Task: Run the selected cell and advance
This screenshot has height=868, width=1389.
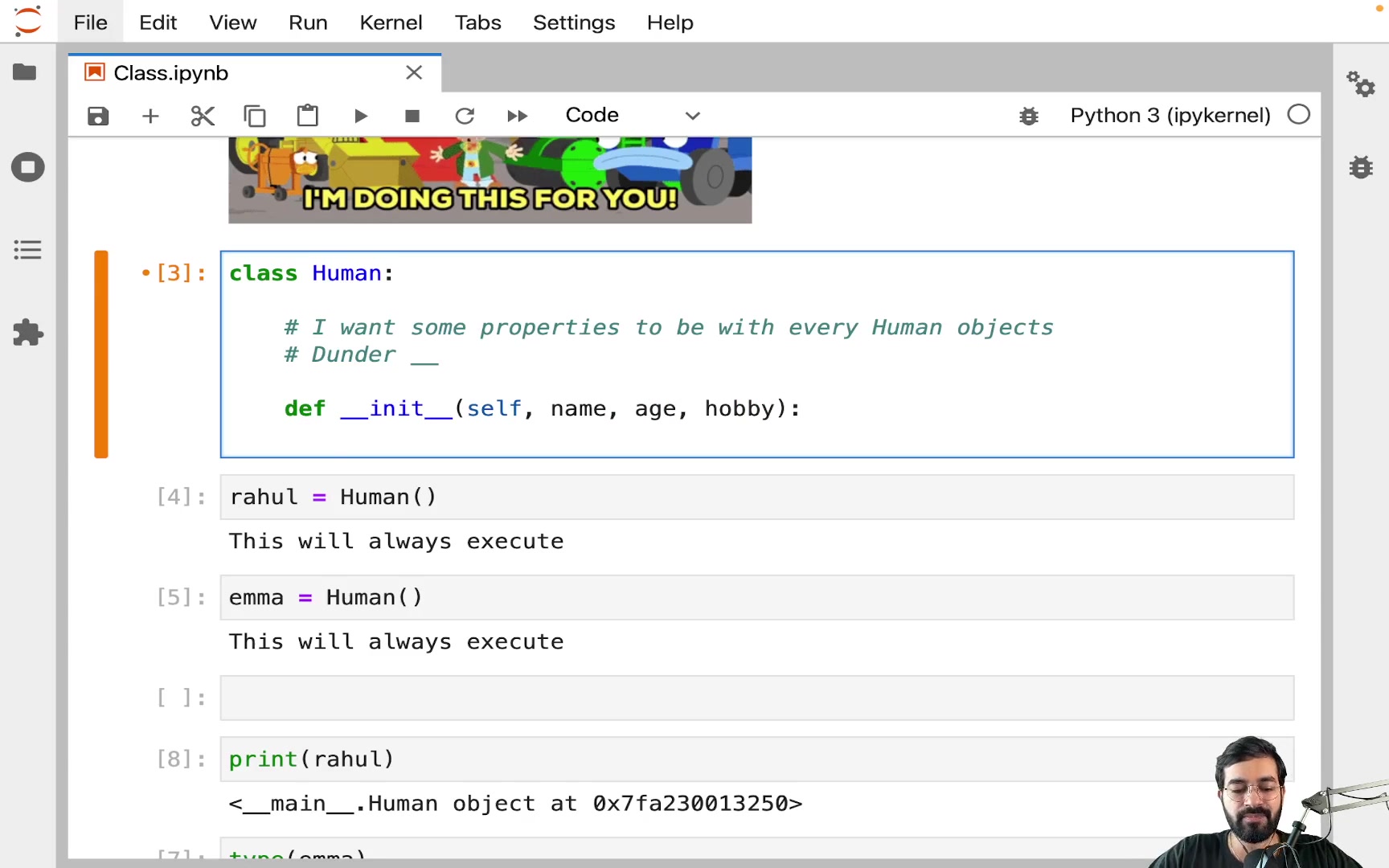Action: [361, 116]
